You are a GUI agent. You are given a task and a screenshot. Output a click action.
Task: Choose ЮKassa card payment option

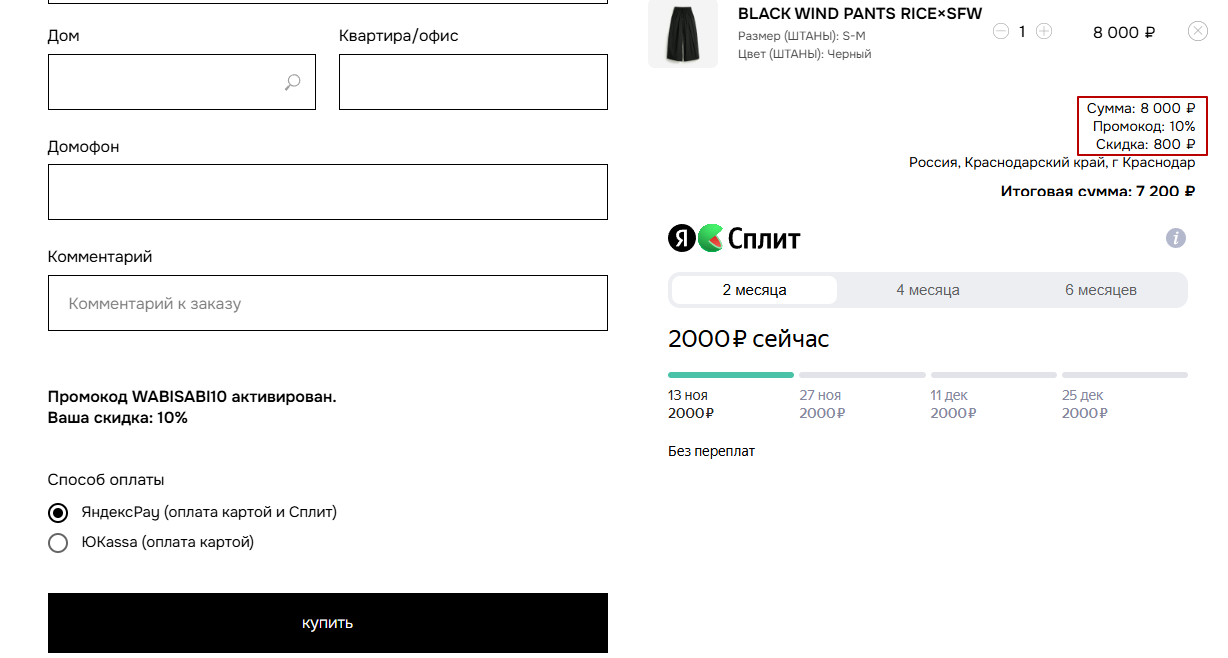(59, 543)
